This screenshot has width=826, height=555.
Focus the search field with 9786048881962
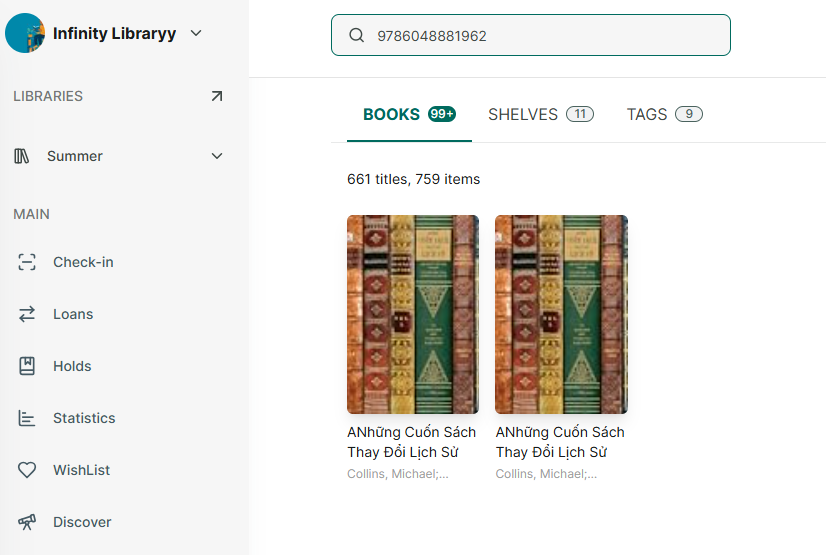[x=530, y=35]
